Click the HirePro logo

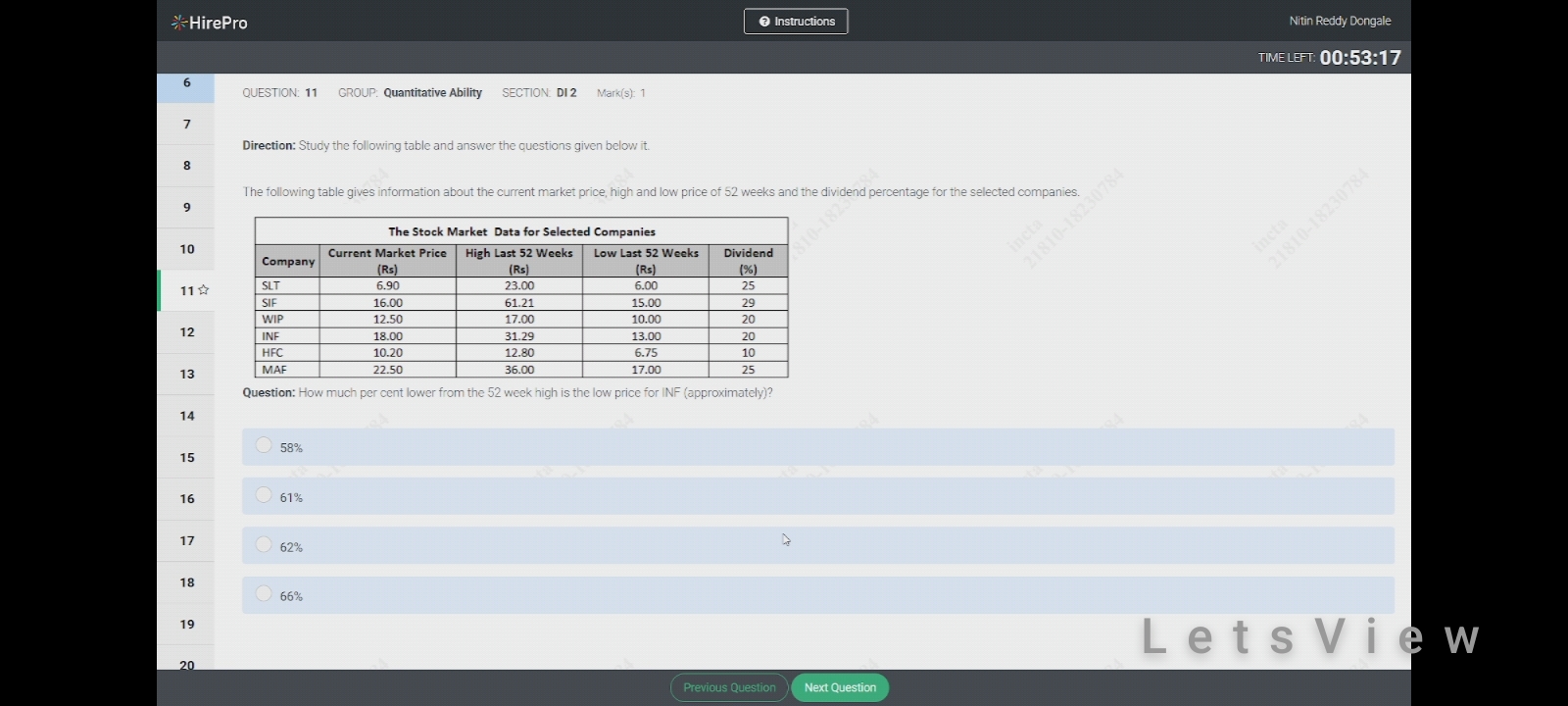coord(209,22)
